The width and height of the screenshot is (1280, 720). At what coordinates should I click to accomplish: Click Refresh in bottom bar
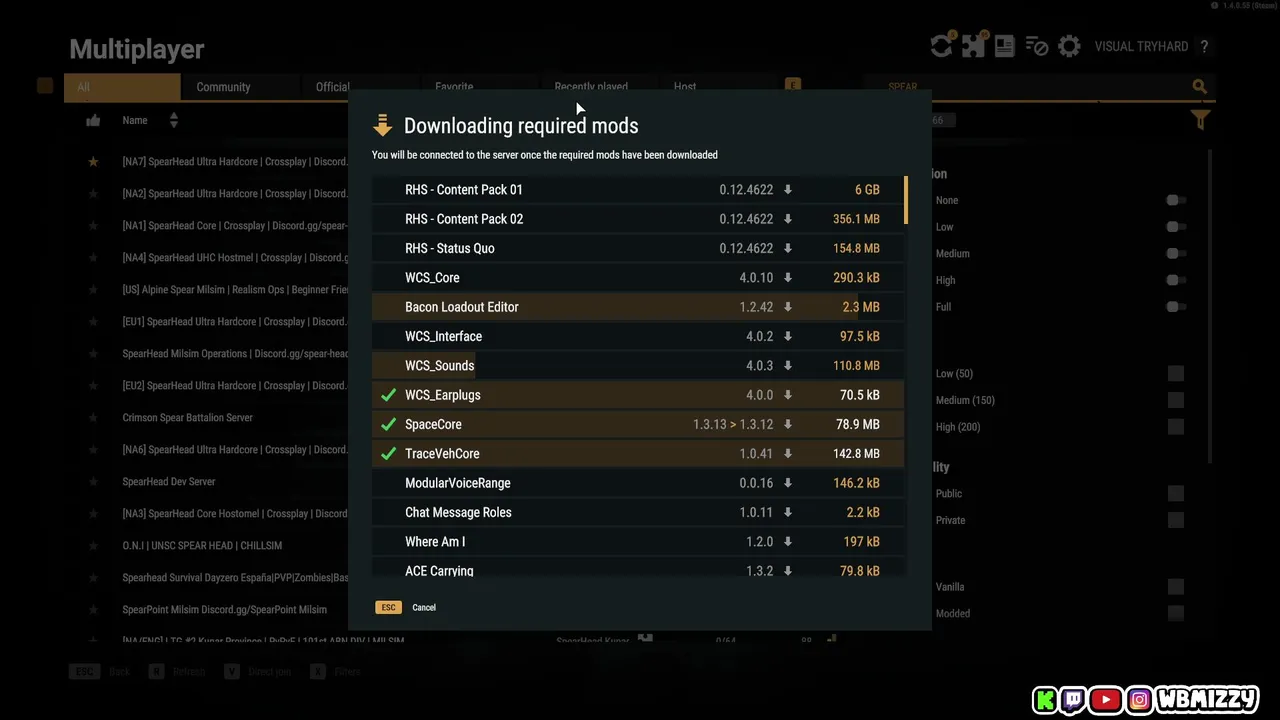tap(189, 672)
